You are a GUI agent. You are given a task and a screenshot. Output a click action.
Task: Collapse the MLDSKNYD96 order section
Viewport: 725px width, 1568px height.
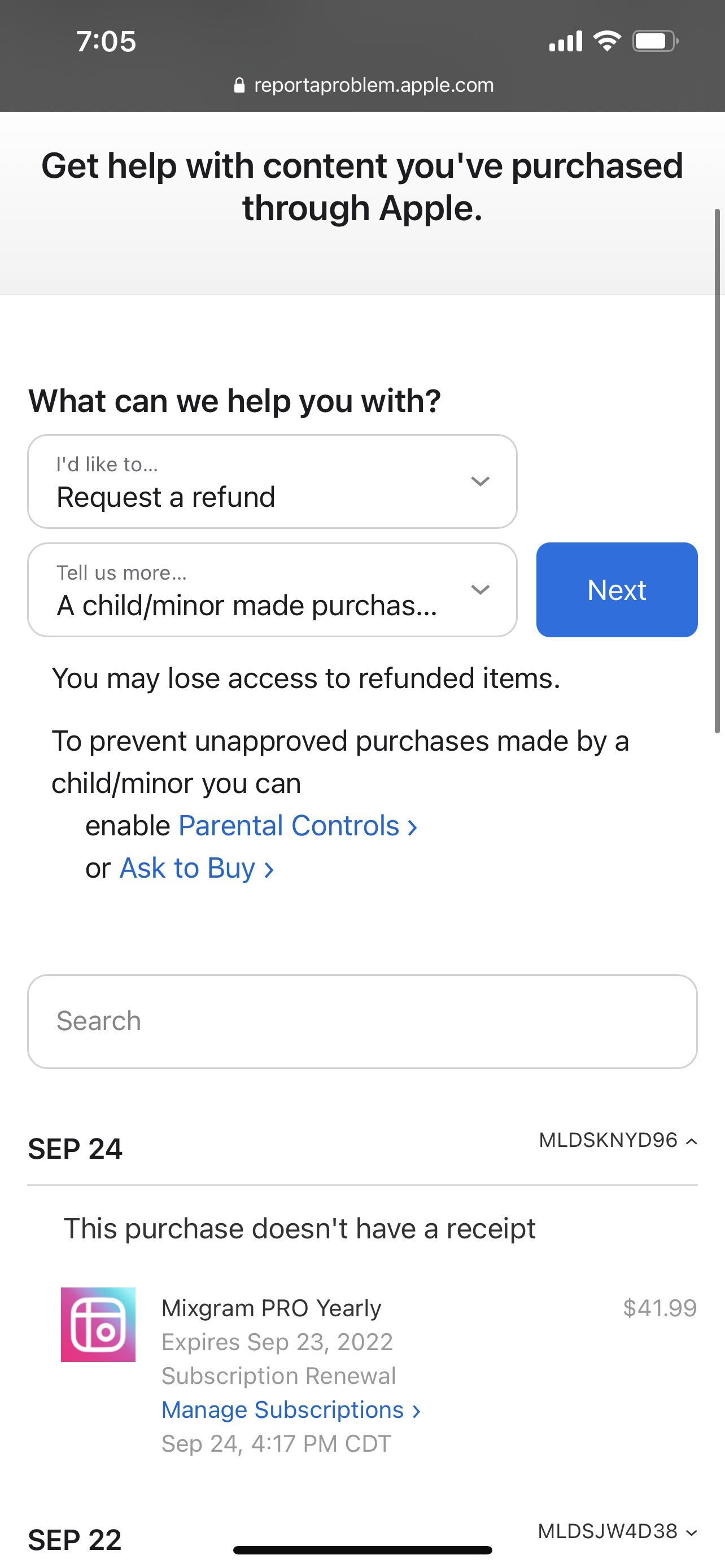pyautogui.click(x=618, y=1140)
